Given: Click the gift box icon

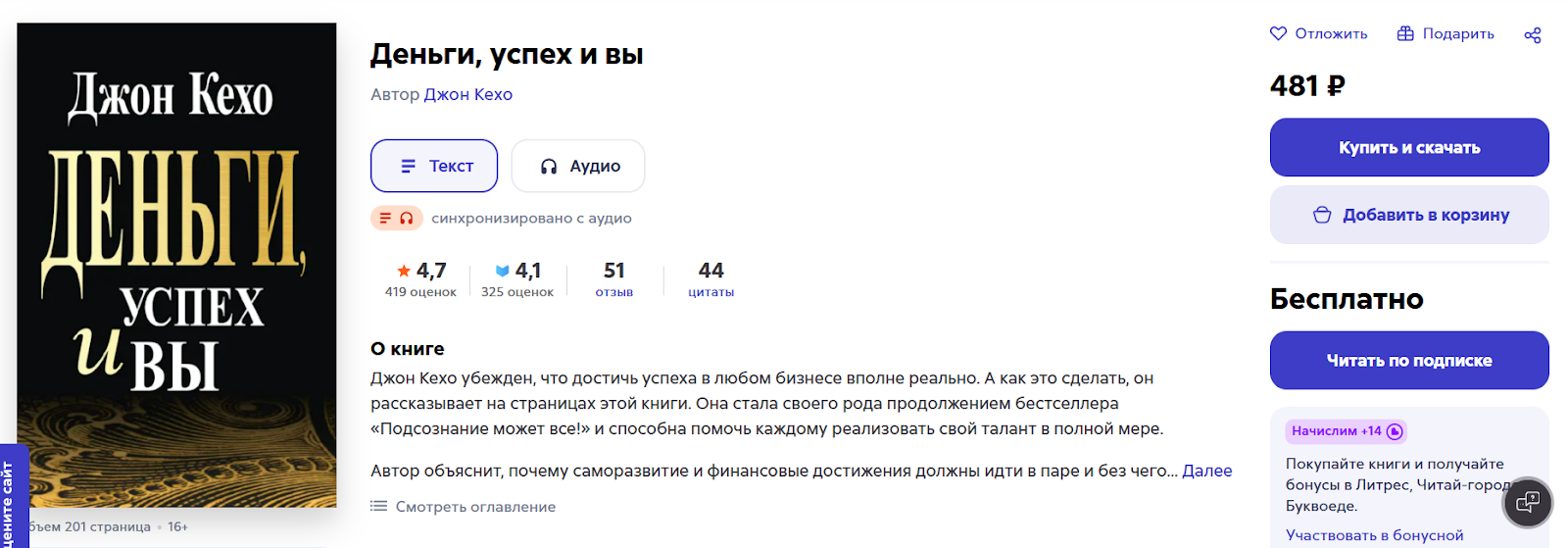Looking at the screenshot, I should click(1405, 33).
